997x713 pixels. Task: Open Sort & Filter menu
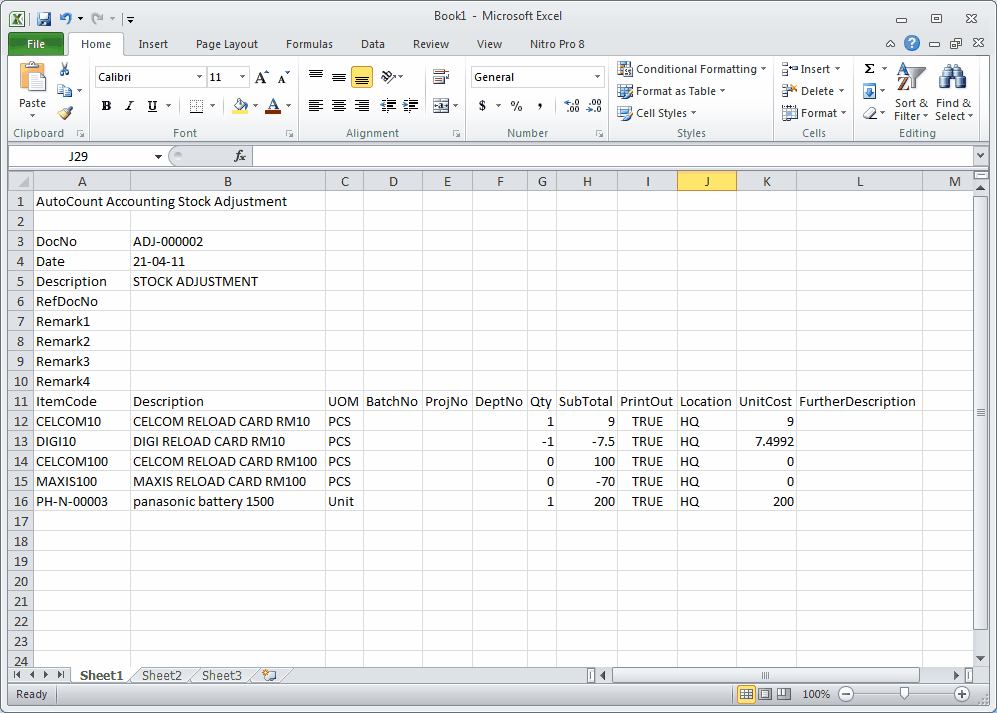pos(911,92)
